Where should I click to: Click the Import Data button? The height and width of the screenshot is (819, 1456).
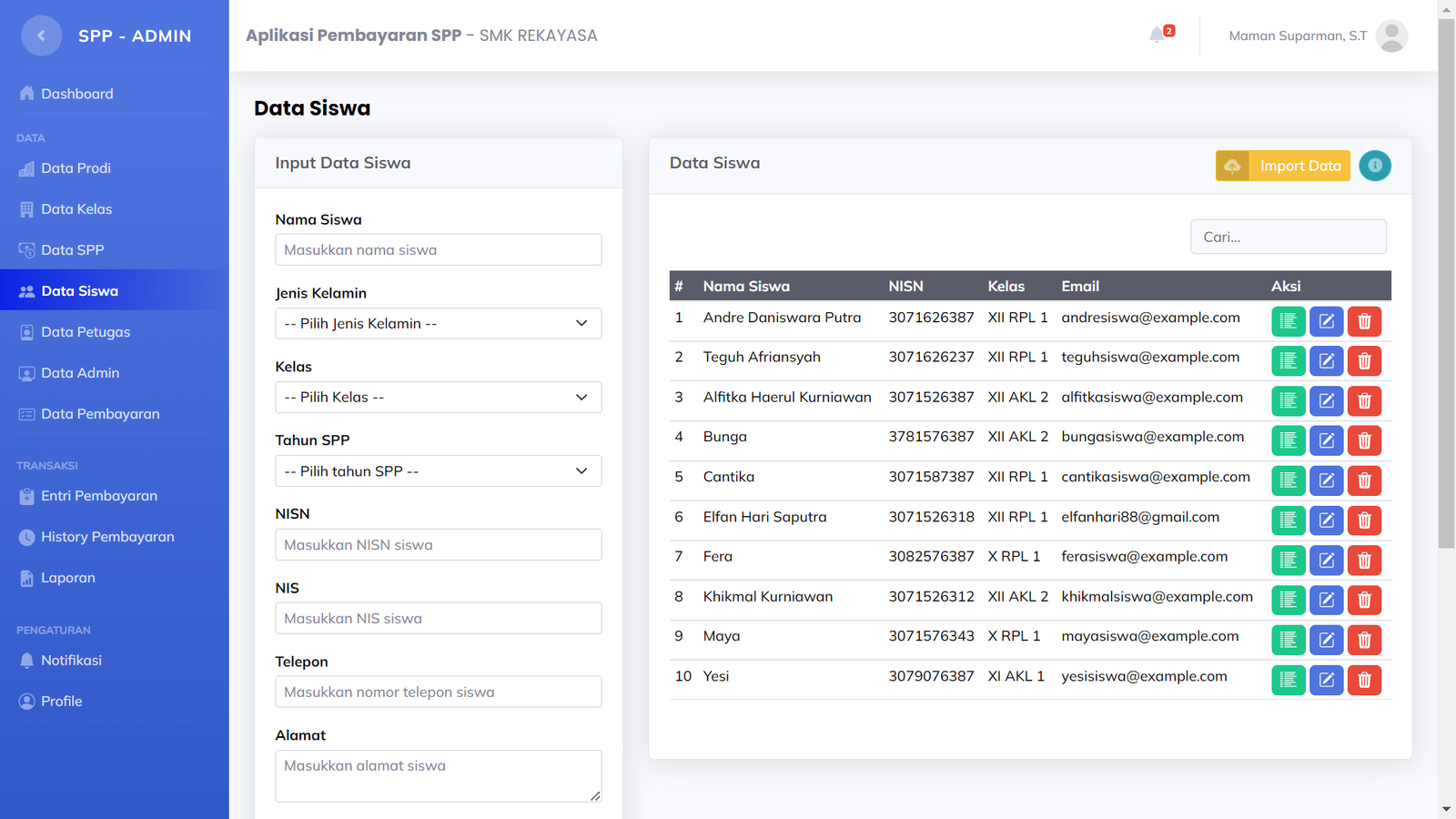tap(1282, 166)
